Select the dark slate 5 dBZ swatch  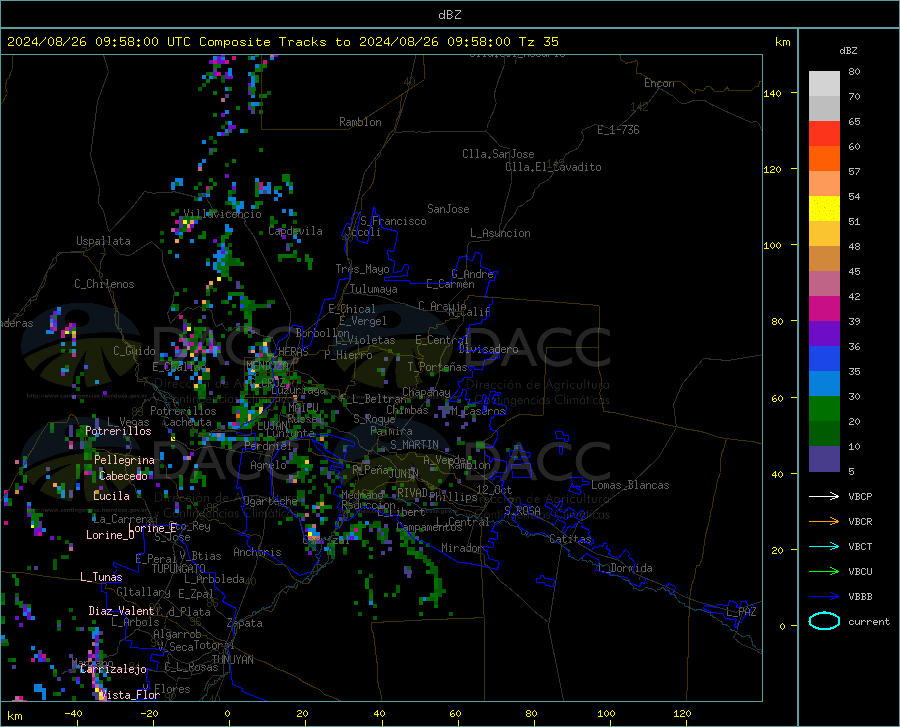[824, 459]
